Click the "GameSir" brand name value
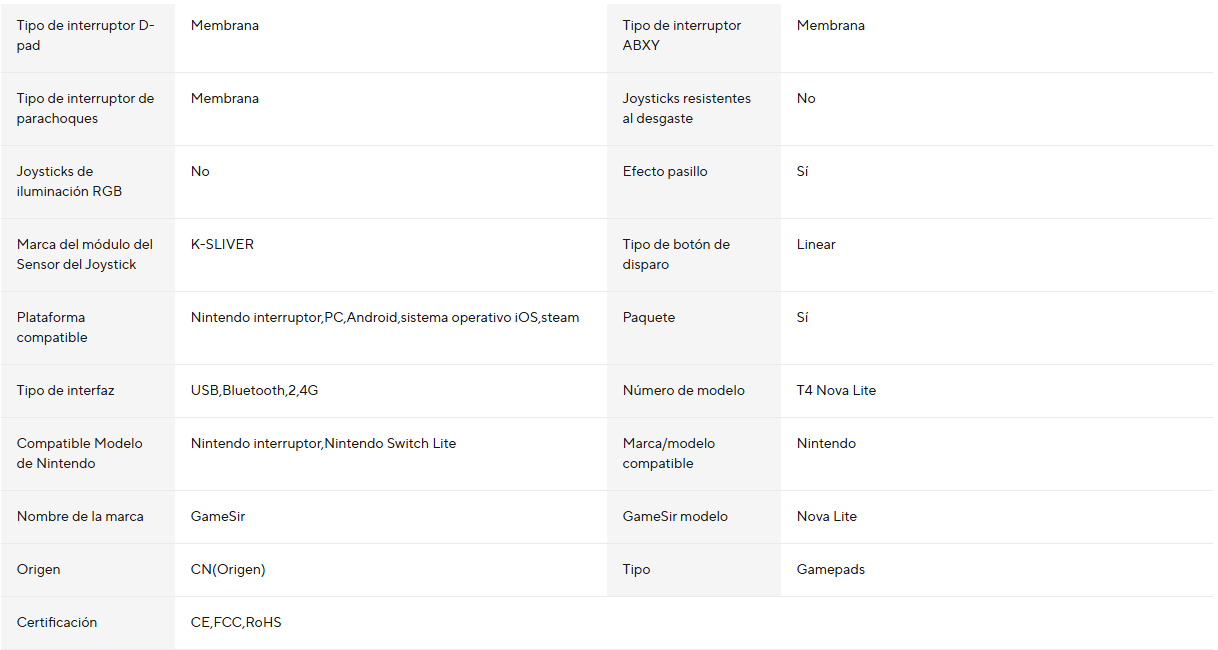The image size is (1218, 650). (218, 516)
